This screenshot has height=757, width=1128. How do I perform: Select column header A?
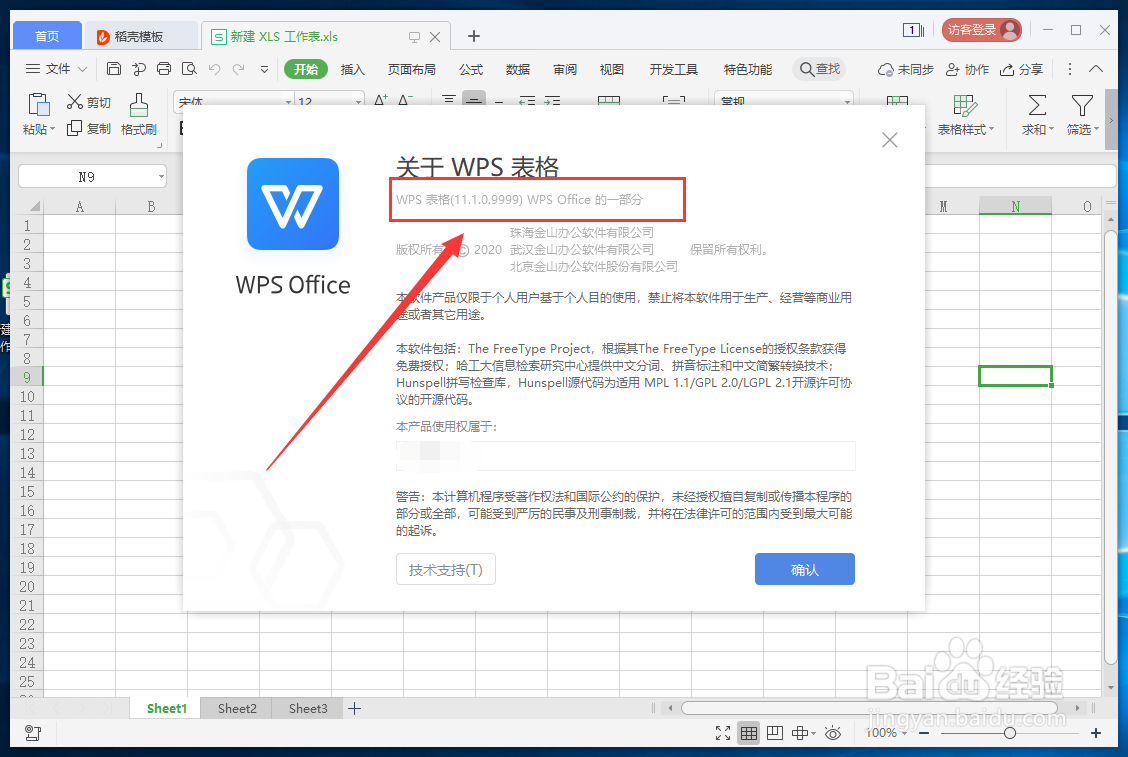(79, 207)
